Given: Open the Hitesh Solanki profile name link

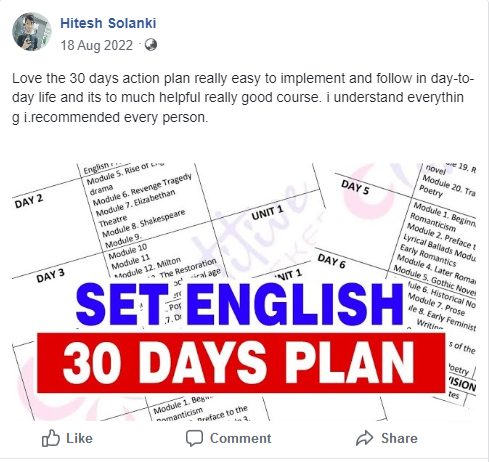Looking at the screenshot, I should (x=108, y=23).
